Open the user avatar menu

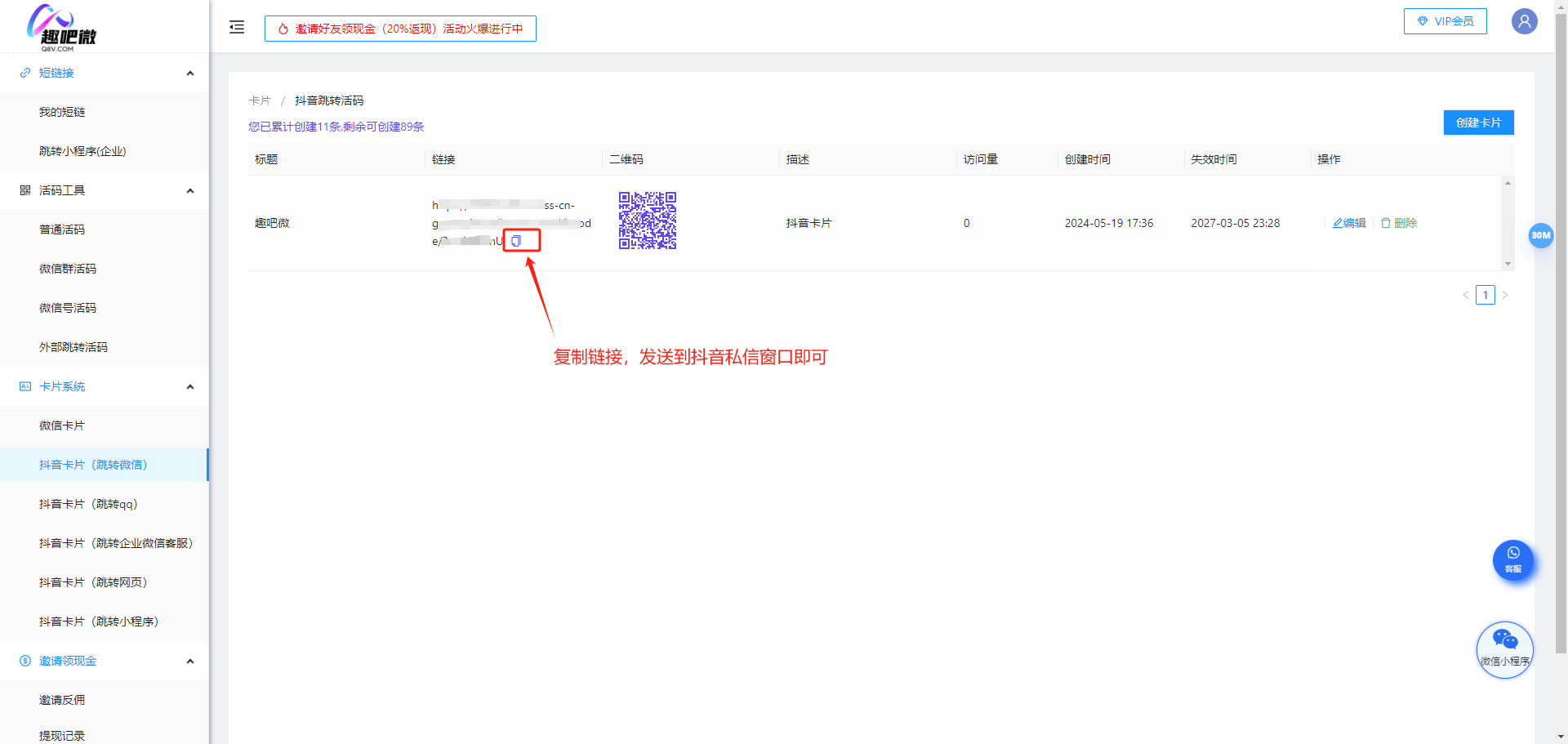(1524, 21)
